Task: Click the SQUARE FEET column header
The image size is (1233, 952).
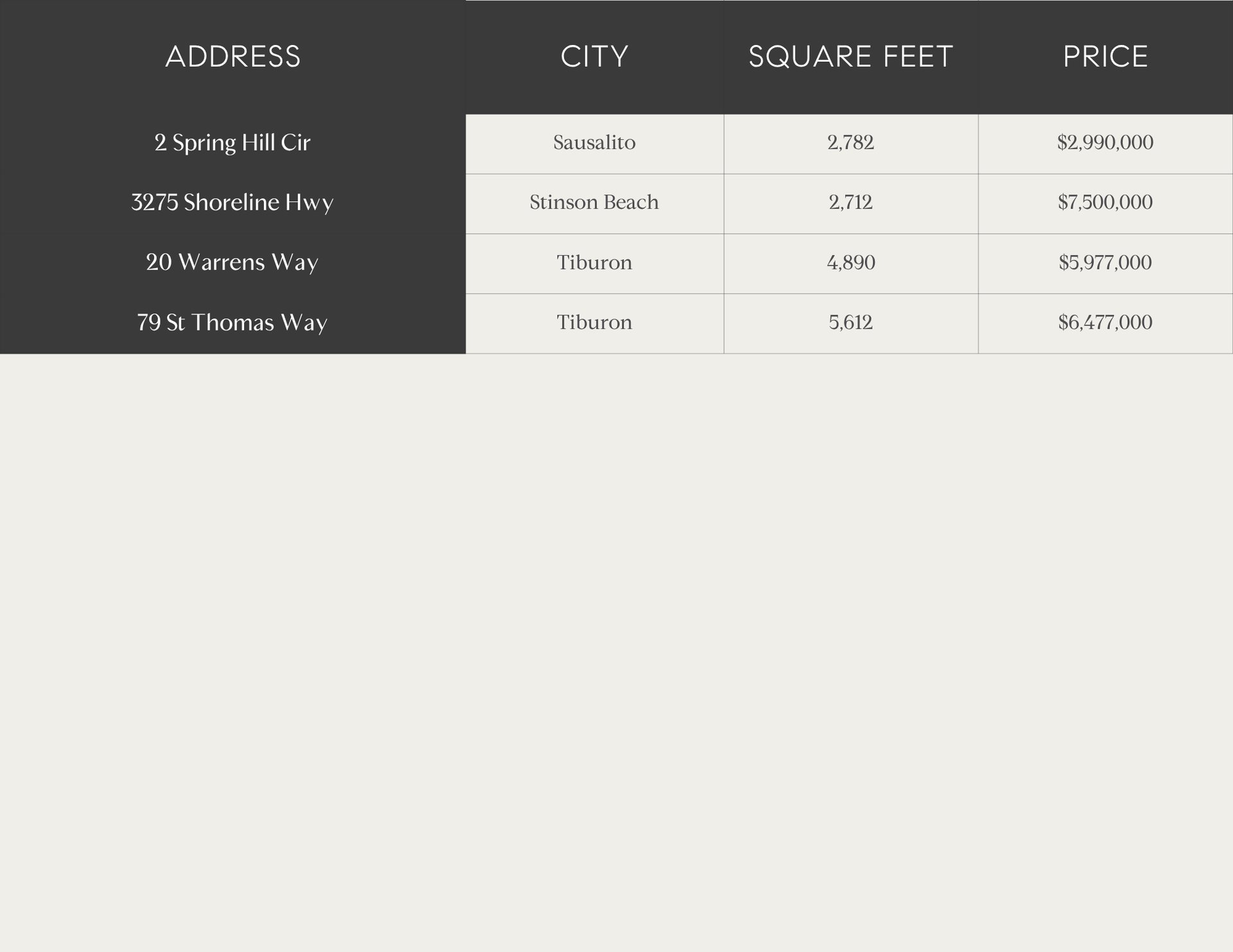Action: [850, 56]
